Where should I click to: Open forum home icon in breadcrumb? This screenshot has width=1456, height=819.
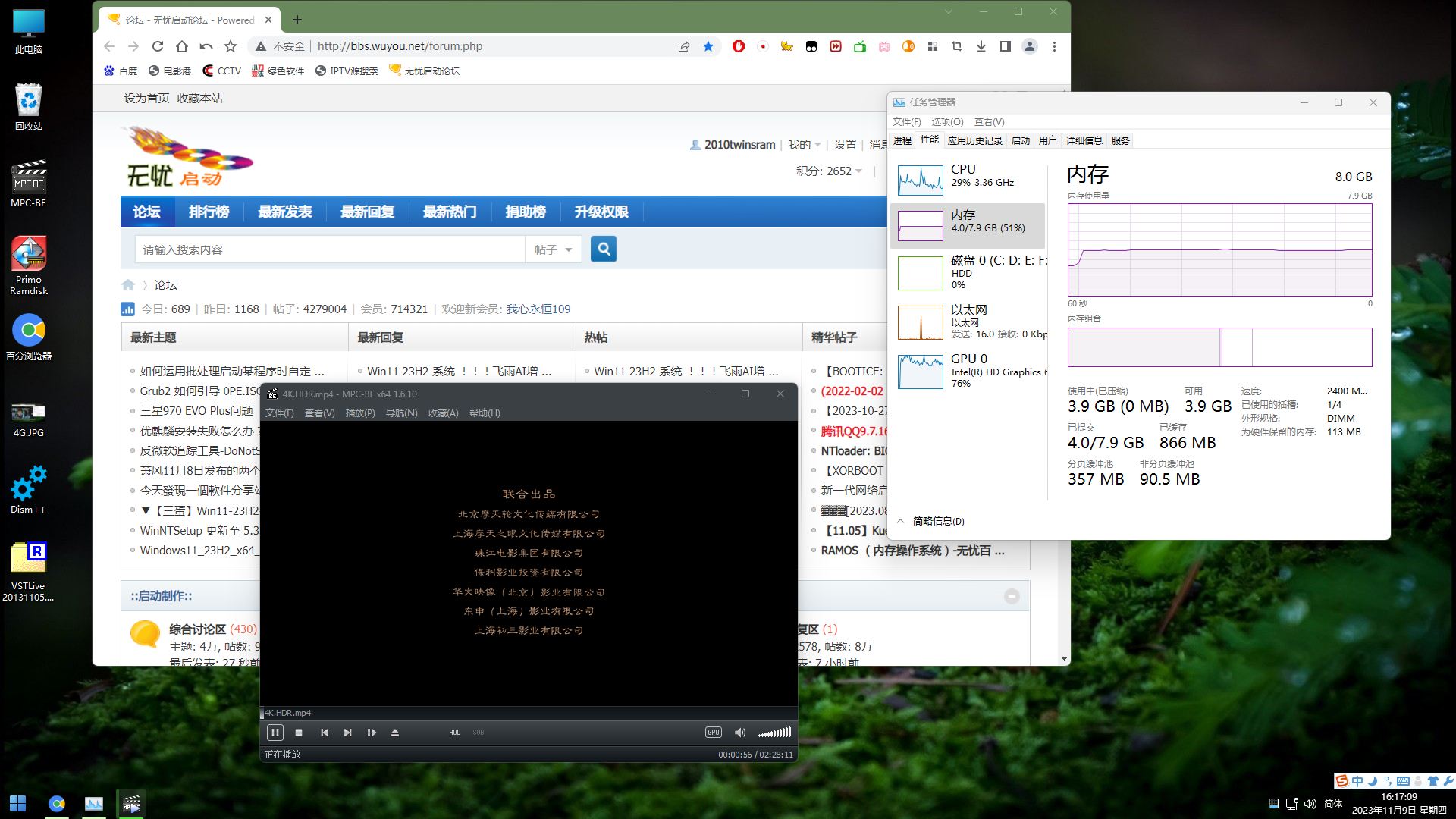128,285
